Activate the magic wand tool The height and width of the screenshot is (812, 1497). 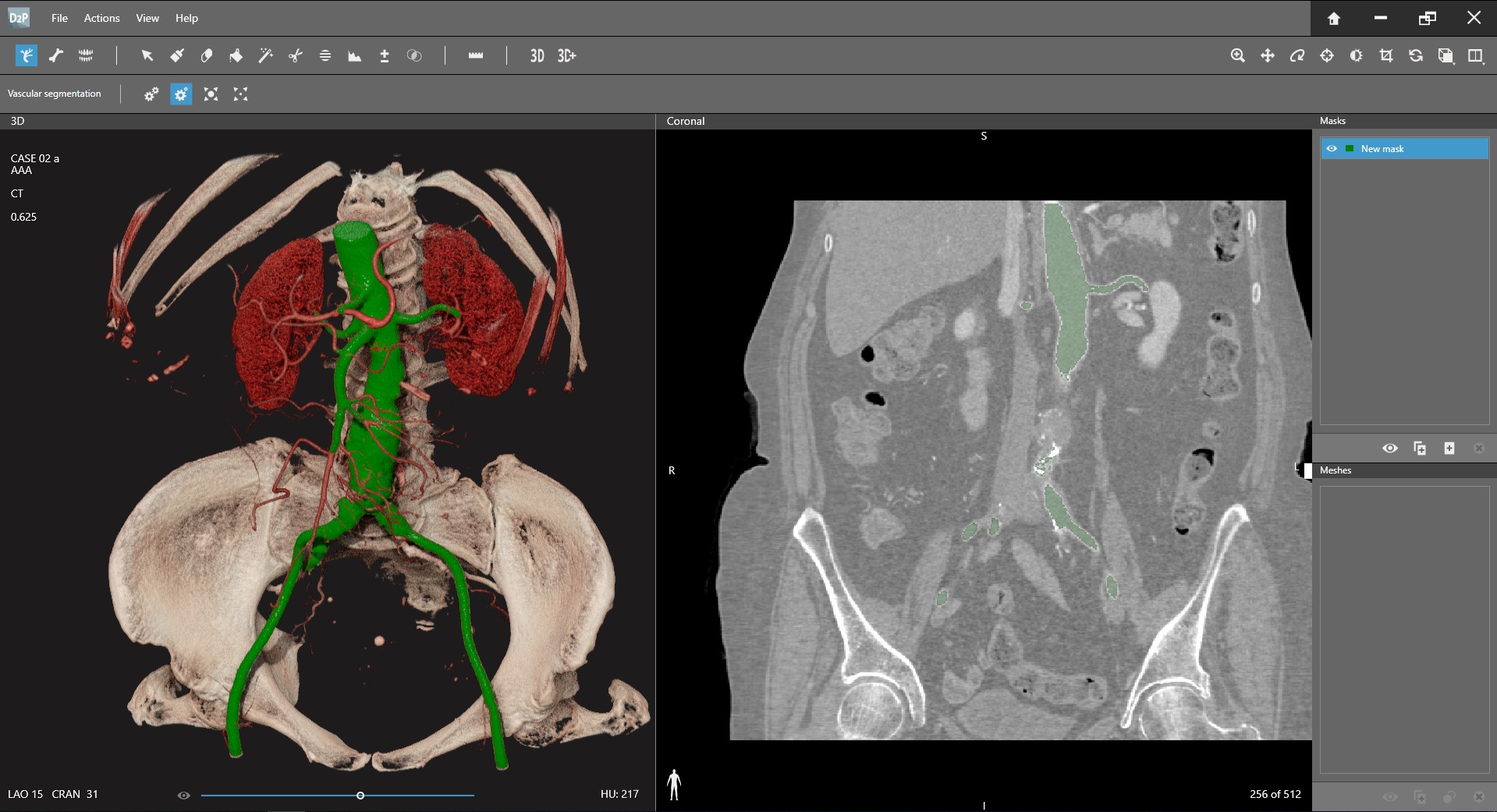[x=266, y=55]
